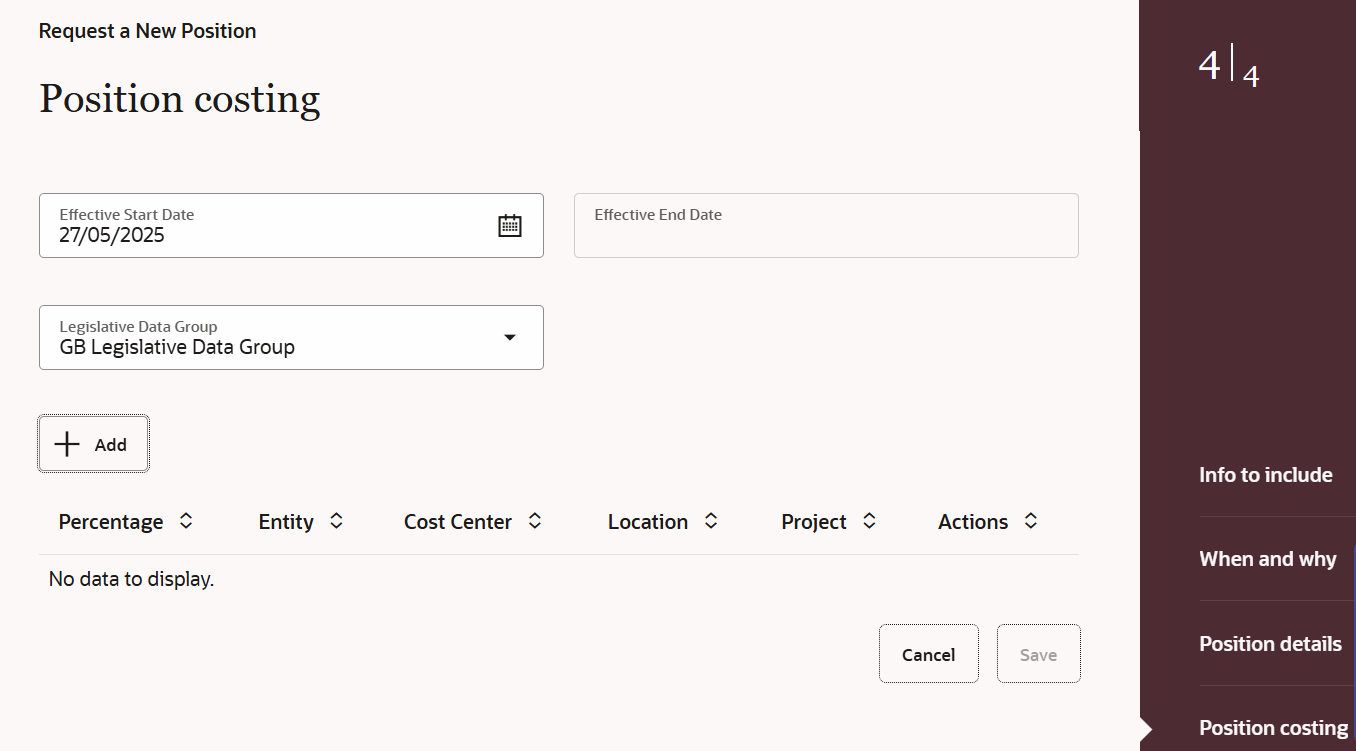Open the Legislative Data Group dropdown

[x=510, y=338]
